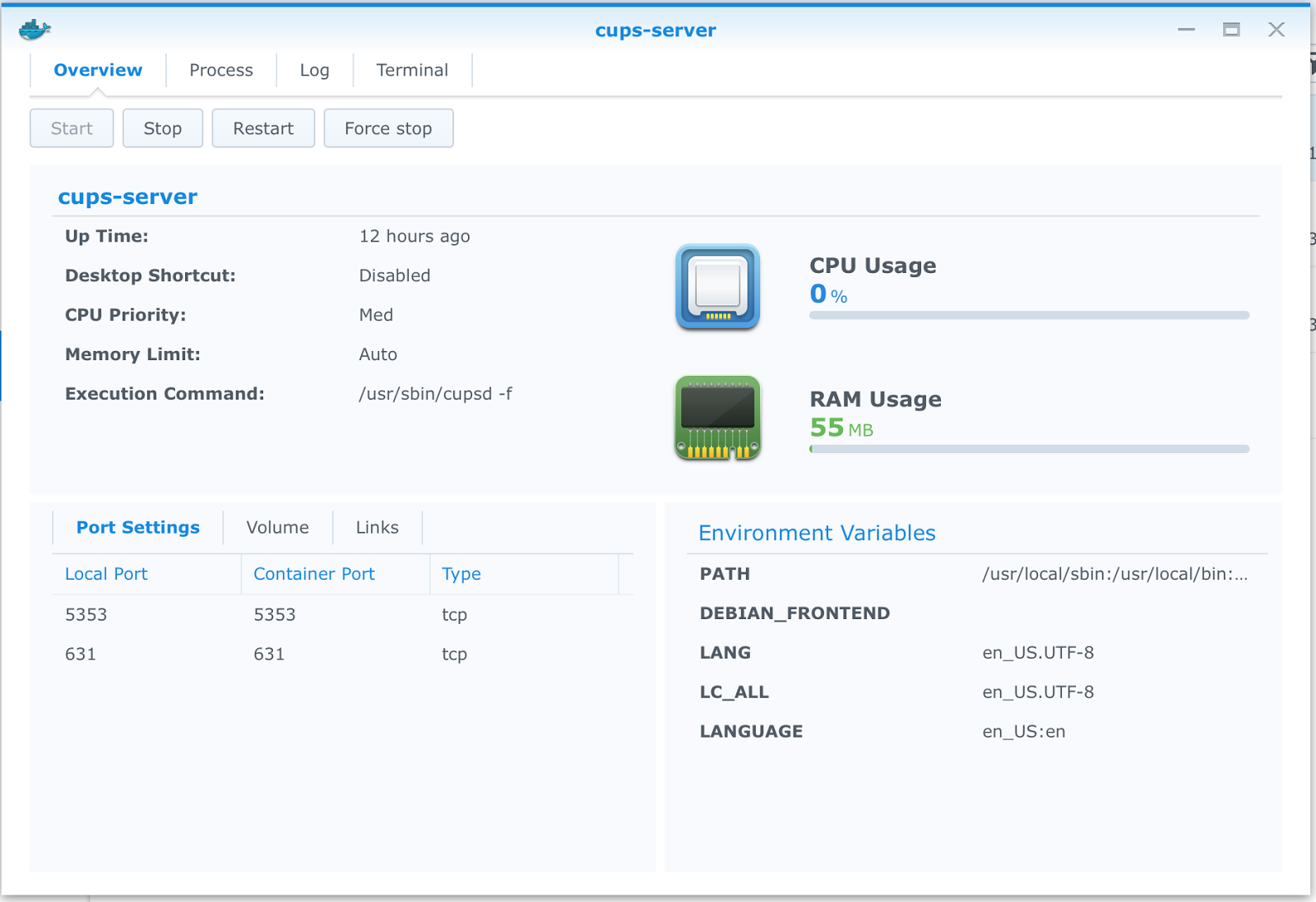The height and width of the screenshot is (902, 1316).
Task: Maximize the cups-server window
Action: click(1231, 30)
